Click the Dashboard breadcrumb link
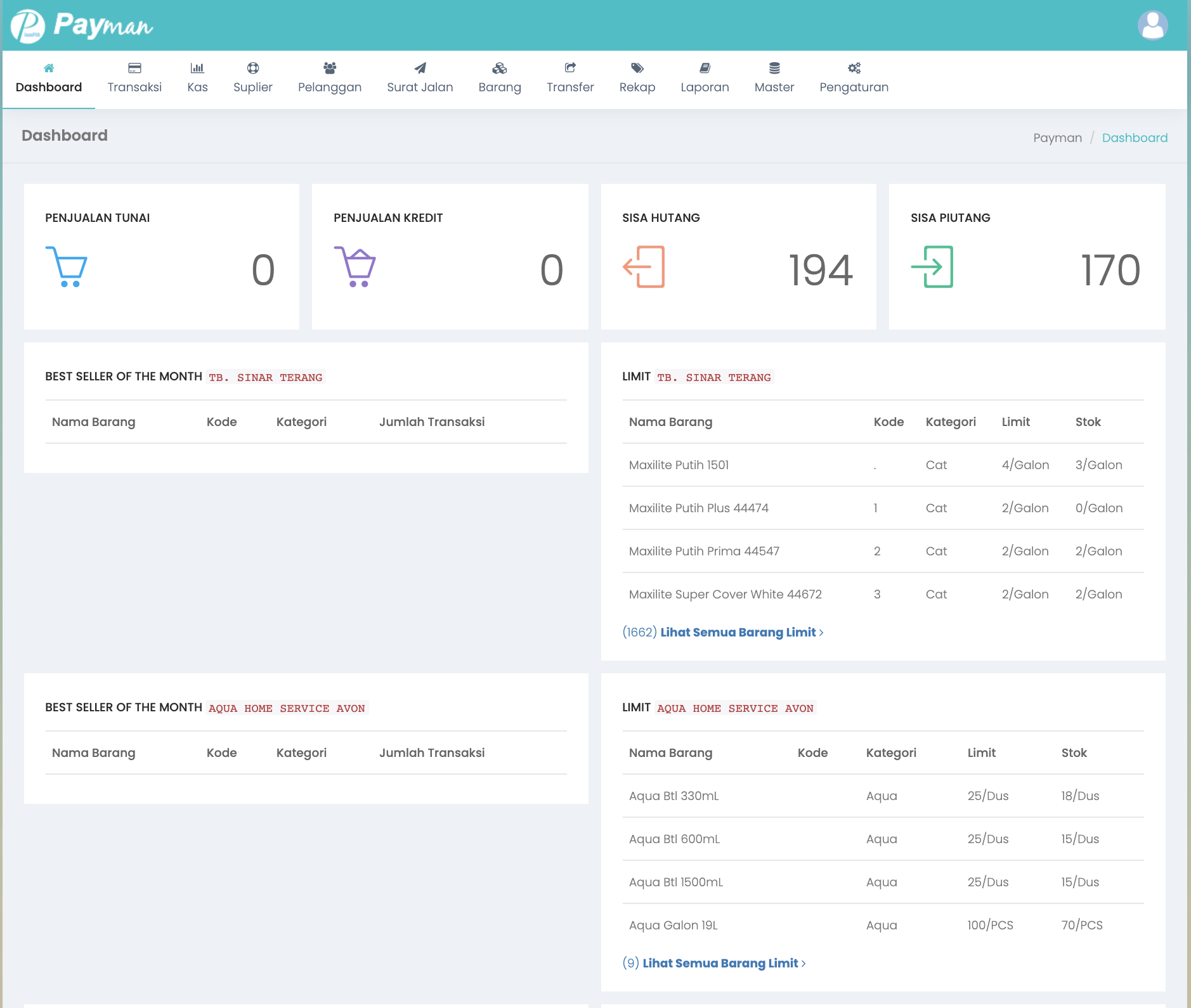 tap(1135, 138)
